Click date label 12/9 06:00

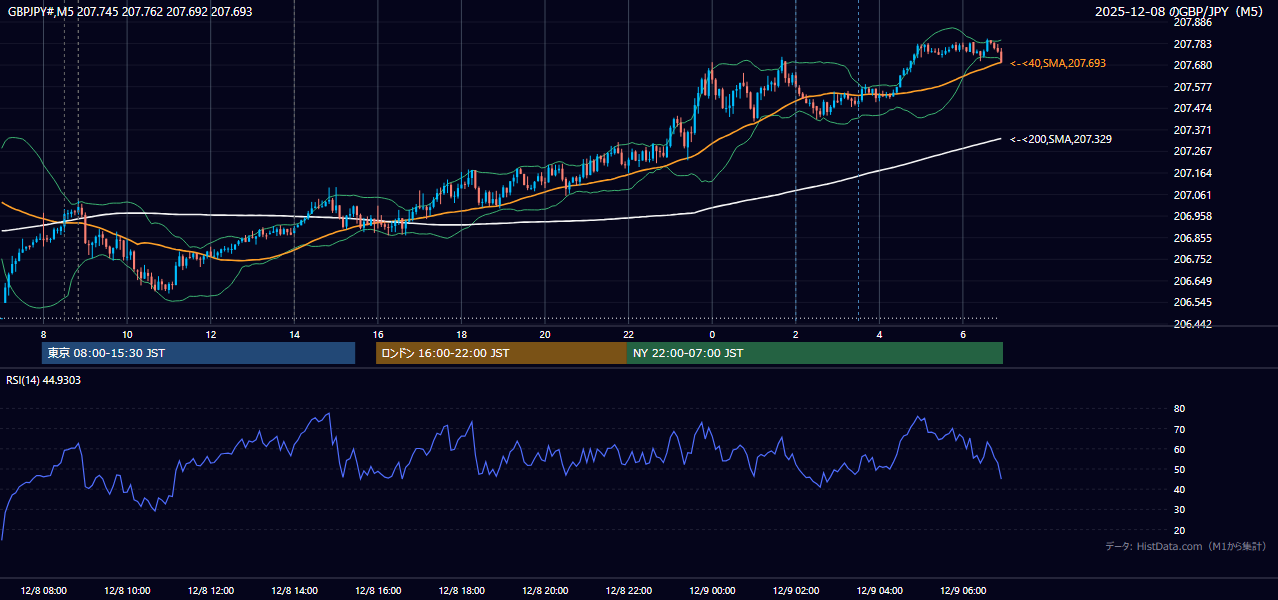[962, 590]
